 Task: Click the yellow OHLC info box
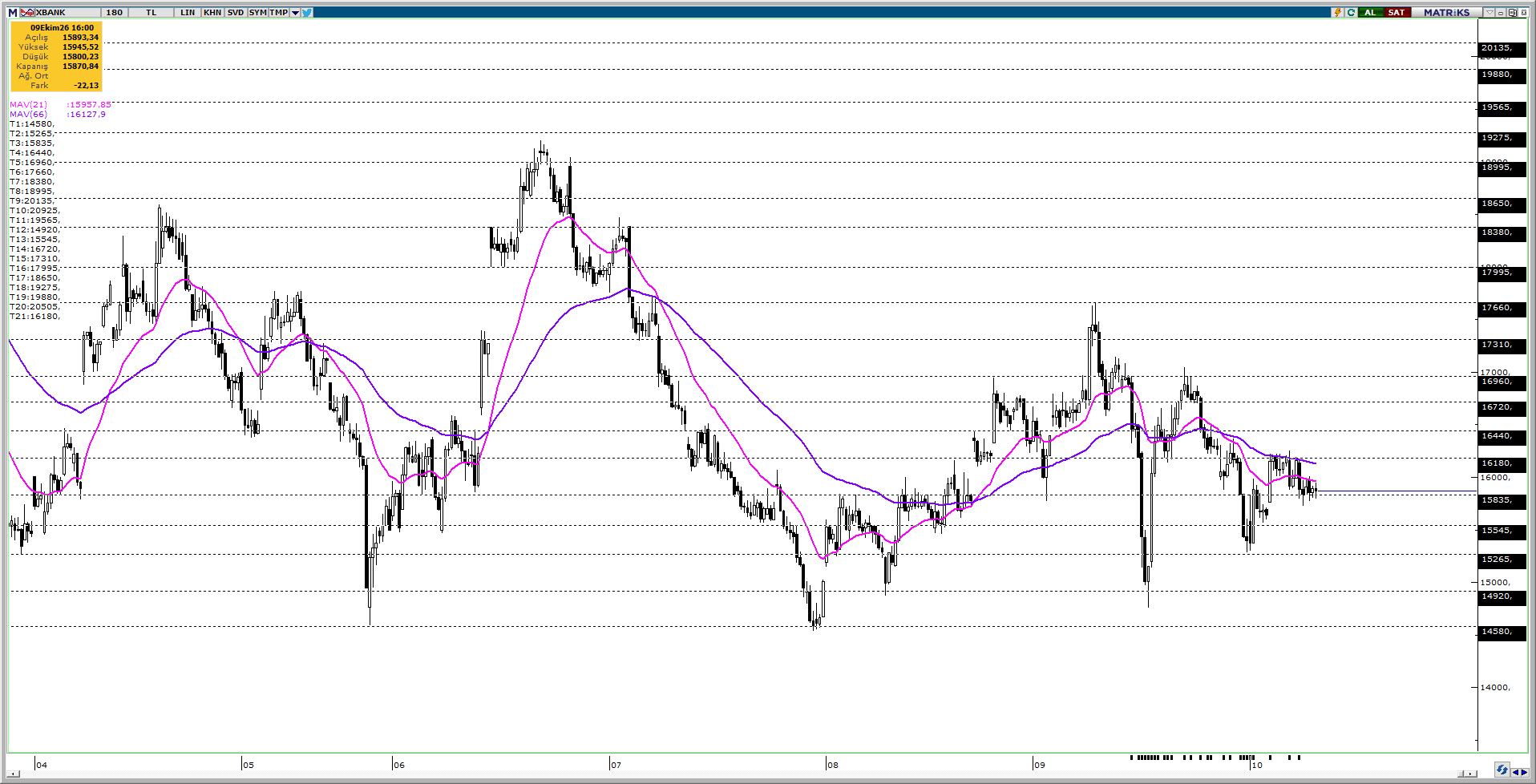click(x=56, y=56)
